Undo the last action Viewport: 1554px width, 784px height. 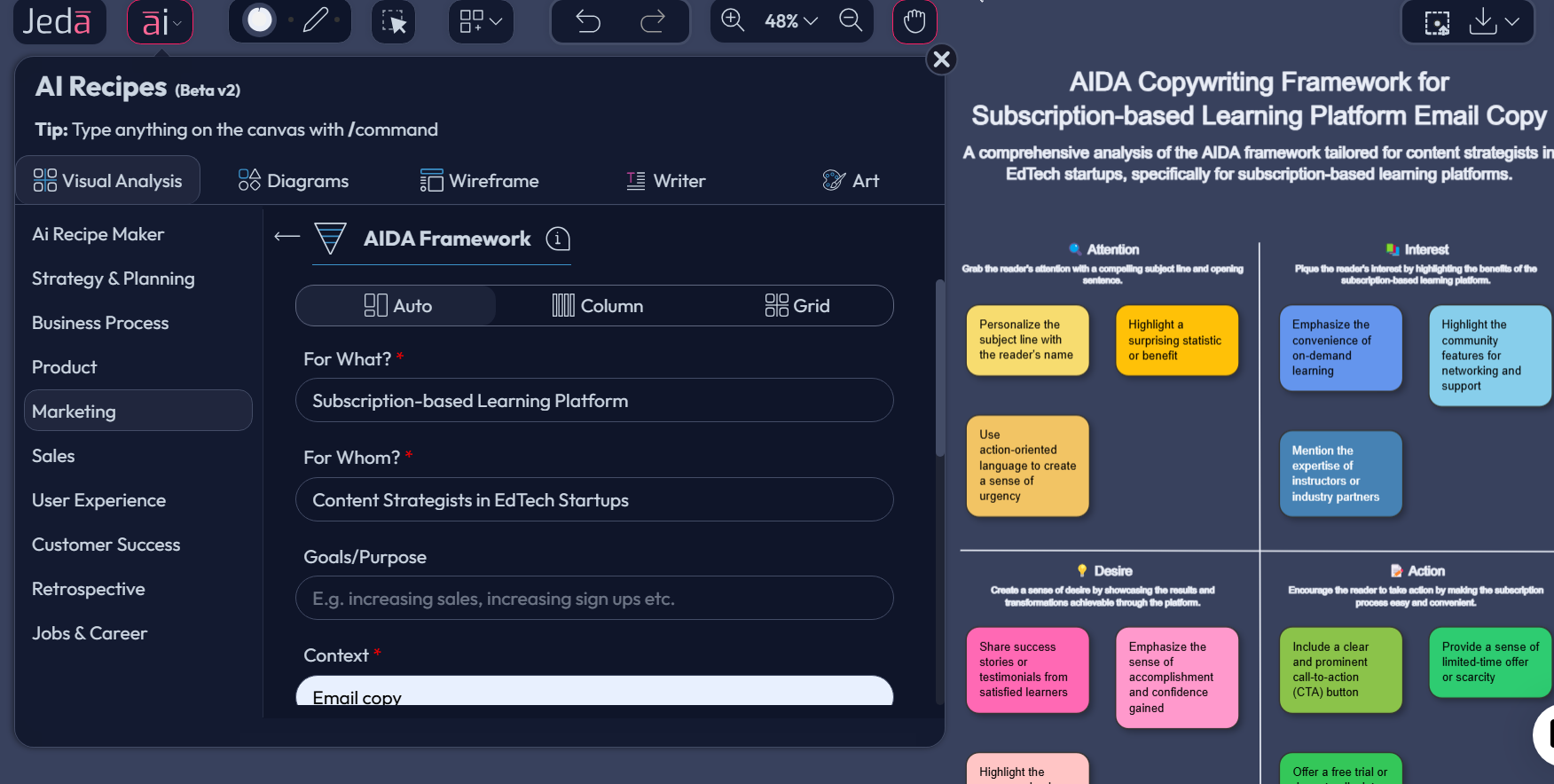click(588, 21)
